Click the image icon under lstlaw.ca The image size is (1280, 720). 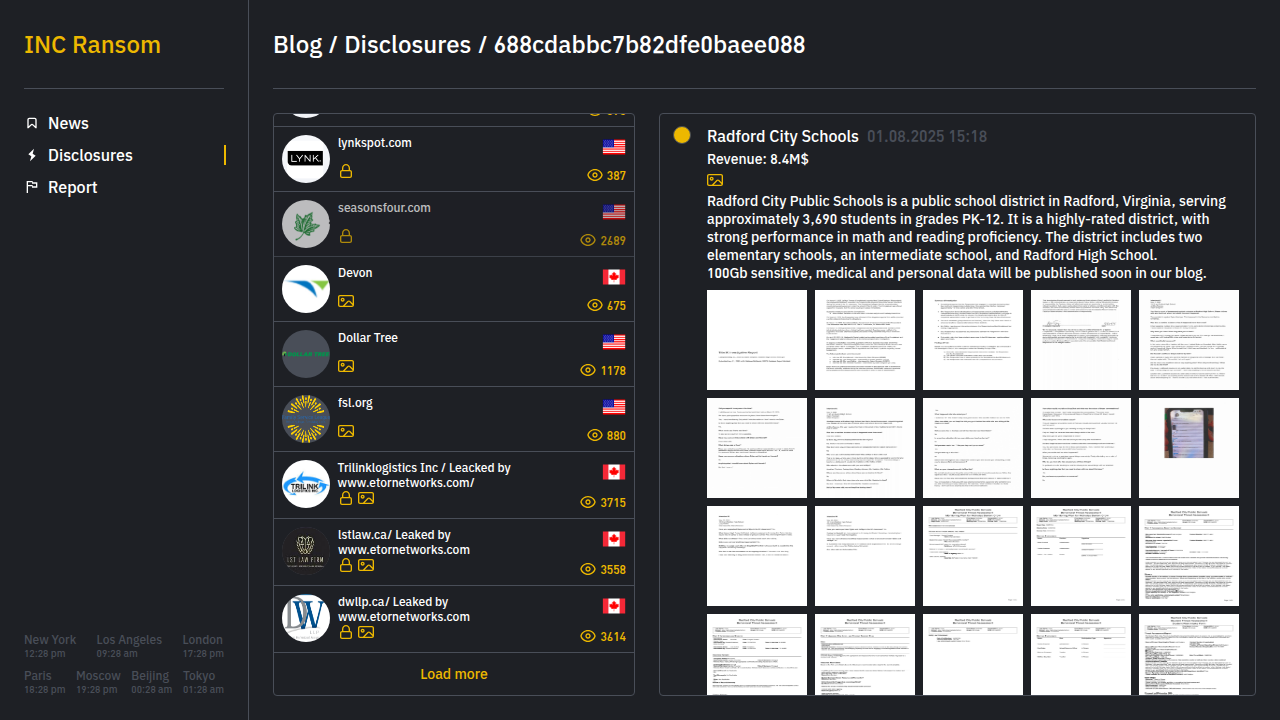point(366,565)
